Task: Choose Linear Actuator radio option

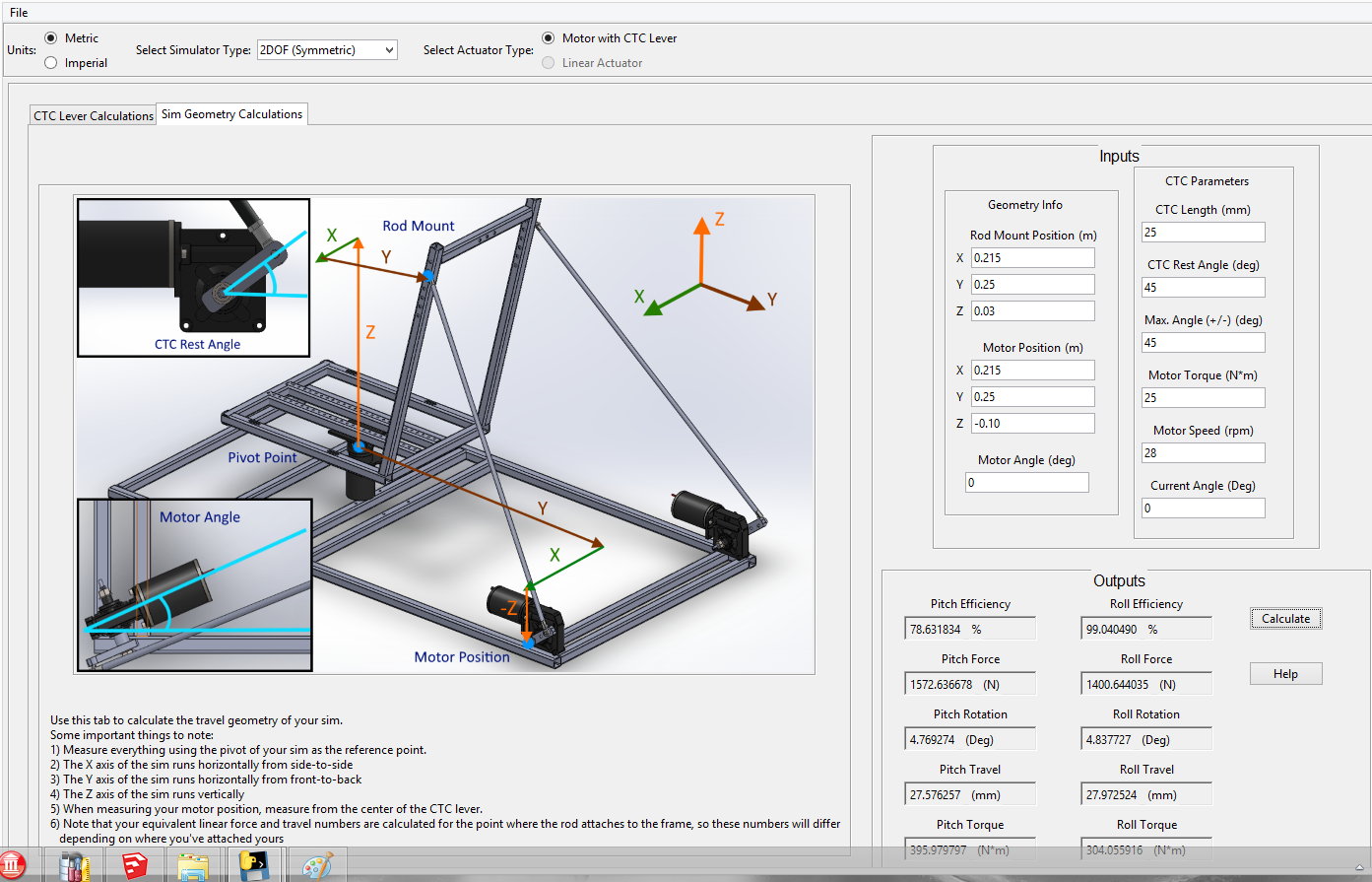Action: [x=549, y=63]
